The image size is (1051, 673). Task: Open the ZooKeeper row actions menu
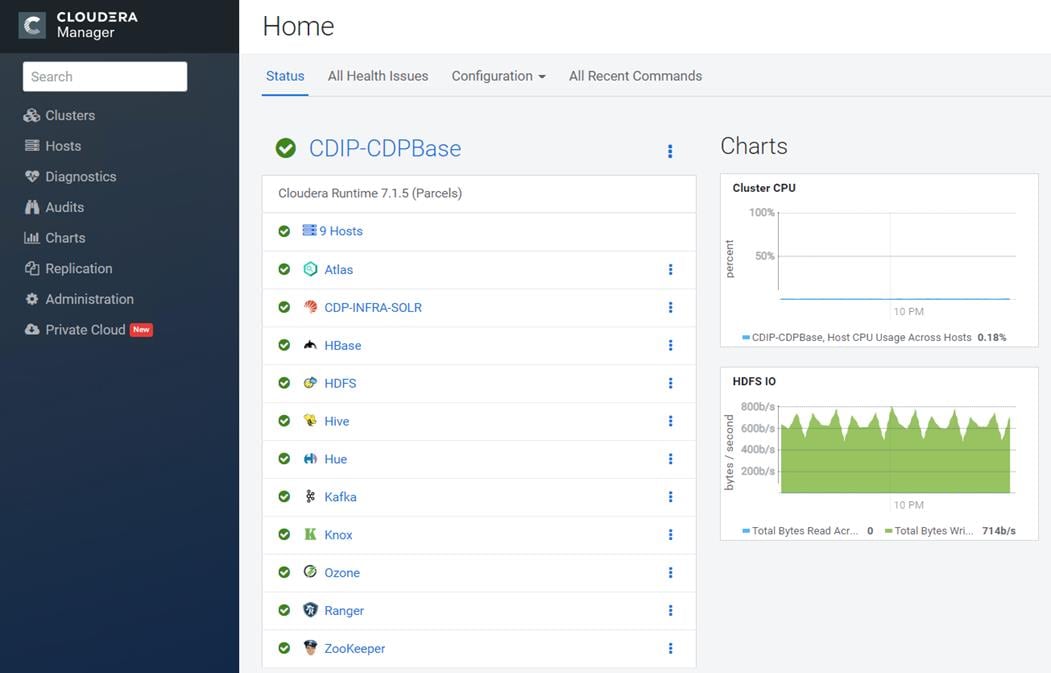tap(670, 648)
